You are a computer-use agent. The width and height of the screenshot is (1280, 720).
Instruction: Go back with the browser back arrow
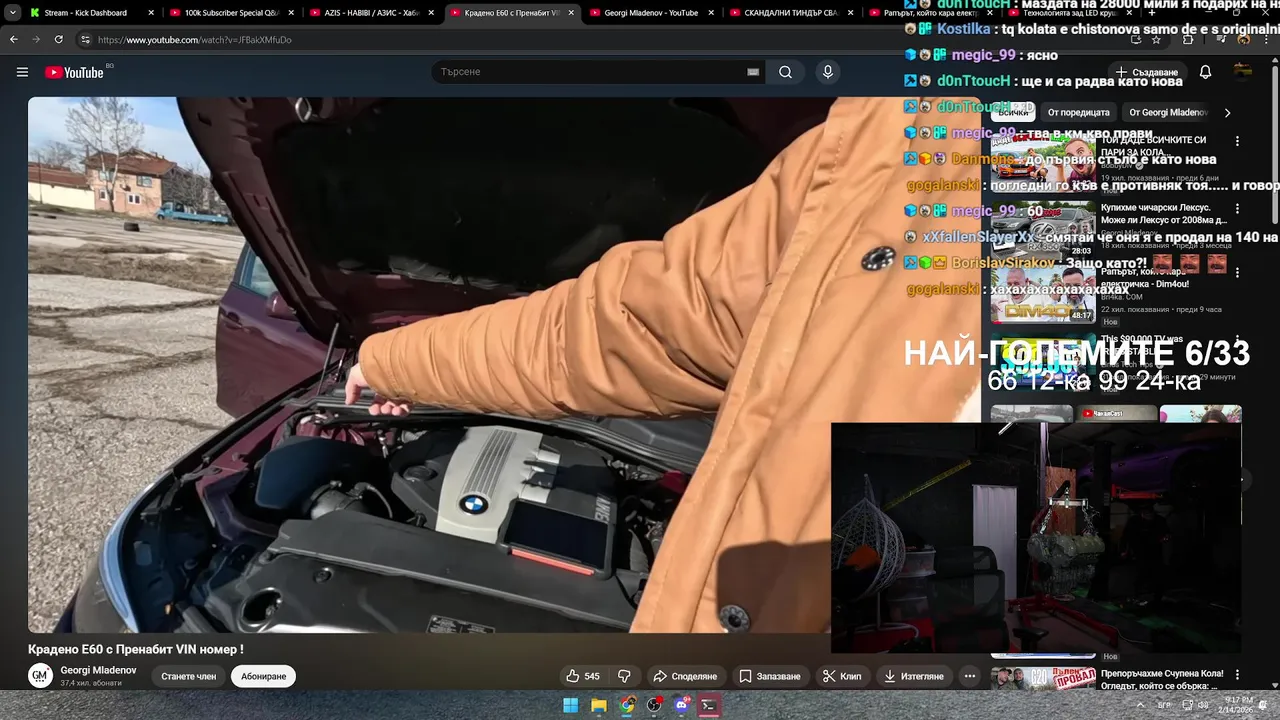pyautogui.click(x=14, y=39)
